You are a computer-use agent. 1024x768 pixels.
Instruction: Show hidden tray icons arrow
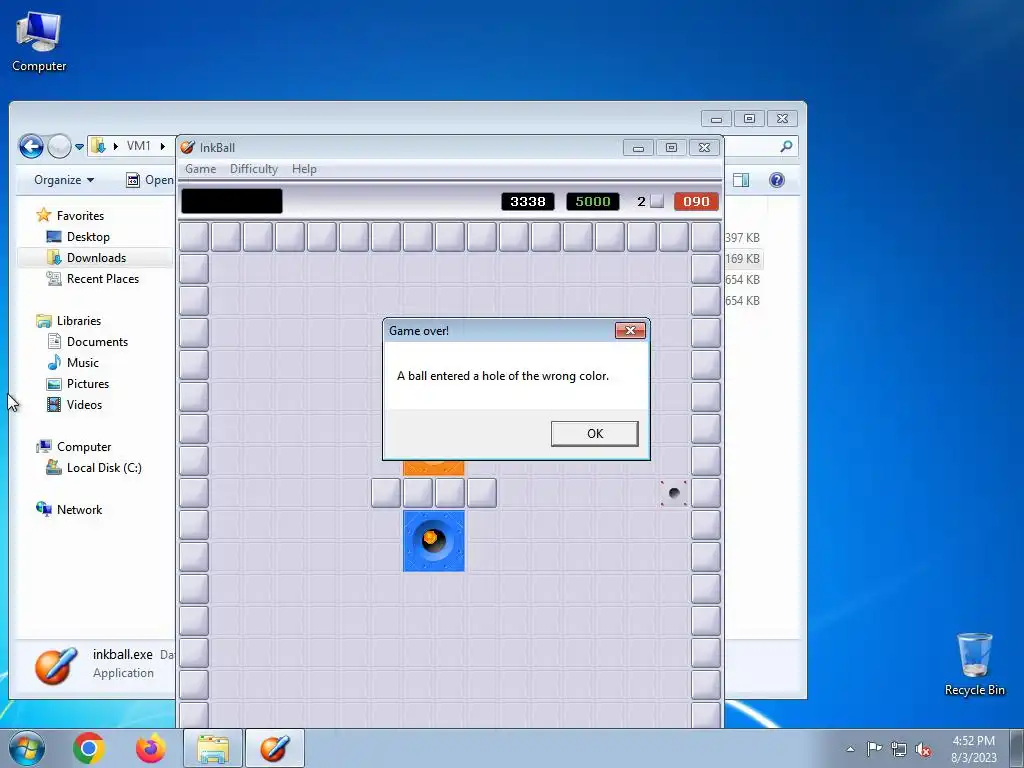click(x=850, y=749)
